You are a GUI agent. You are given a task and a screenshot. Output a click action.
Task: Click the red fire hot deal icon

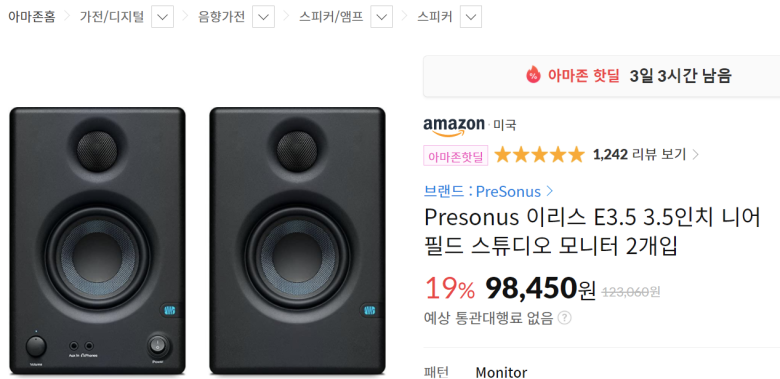(533, 75)
